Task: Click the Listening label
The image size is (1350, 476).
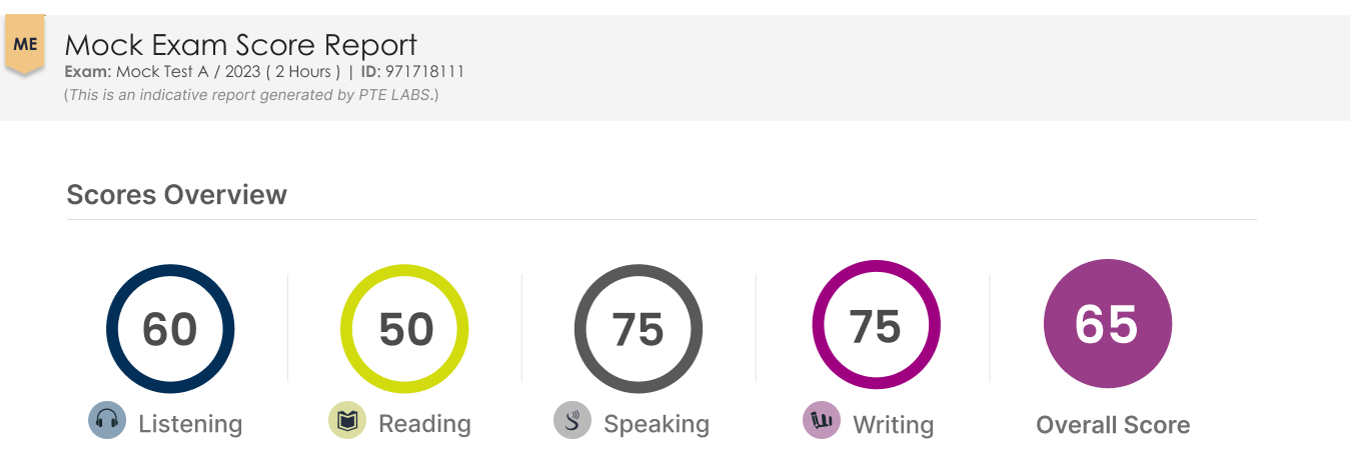Action: (x=190, y=424)
